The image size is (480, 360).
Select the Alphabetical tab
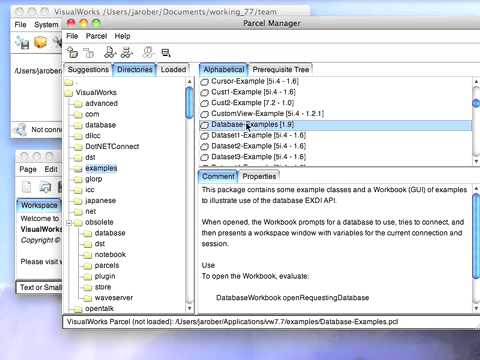coord(224,70)
